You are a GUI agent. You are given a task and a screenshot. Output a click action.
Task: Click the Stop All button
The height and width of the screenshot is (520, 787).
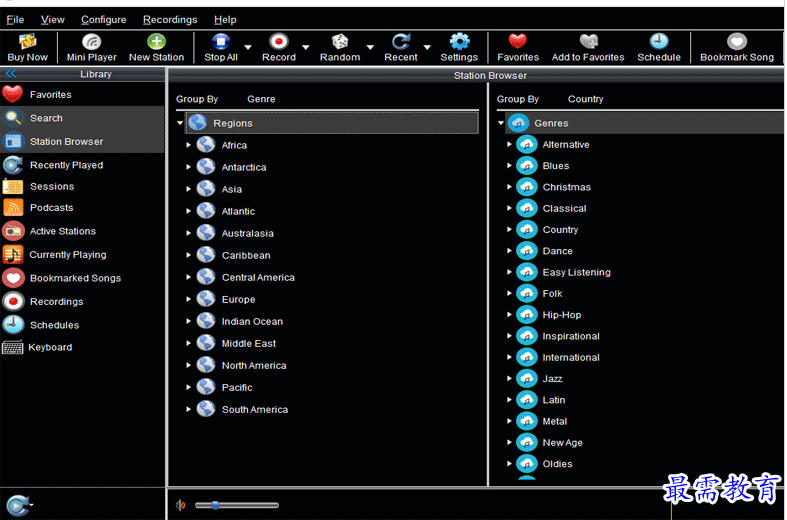click(x=220, y=48)
